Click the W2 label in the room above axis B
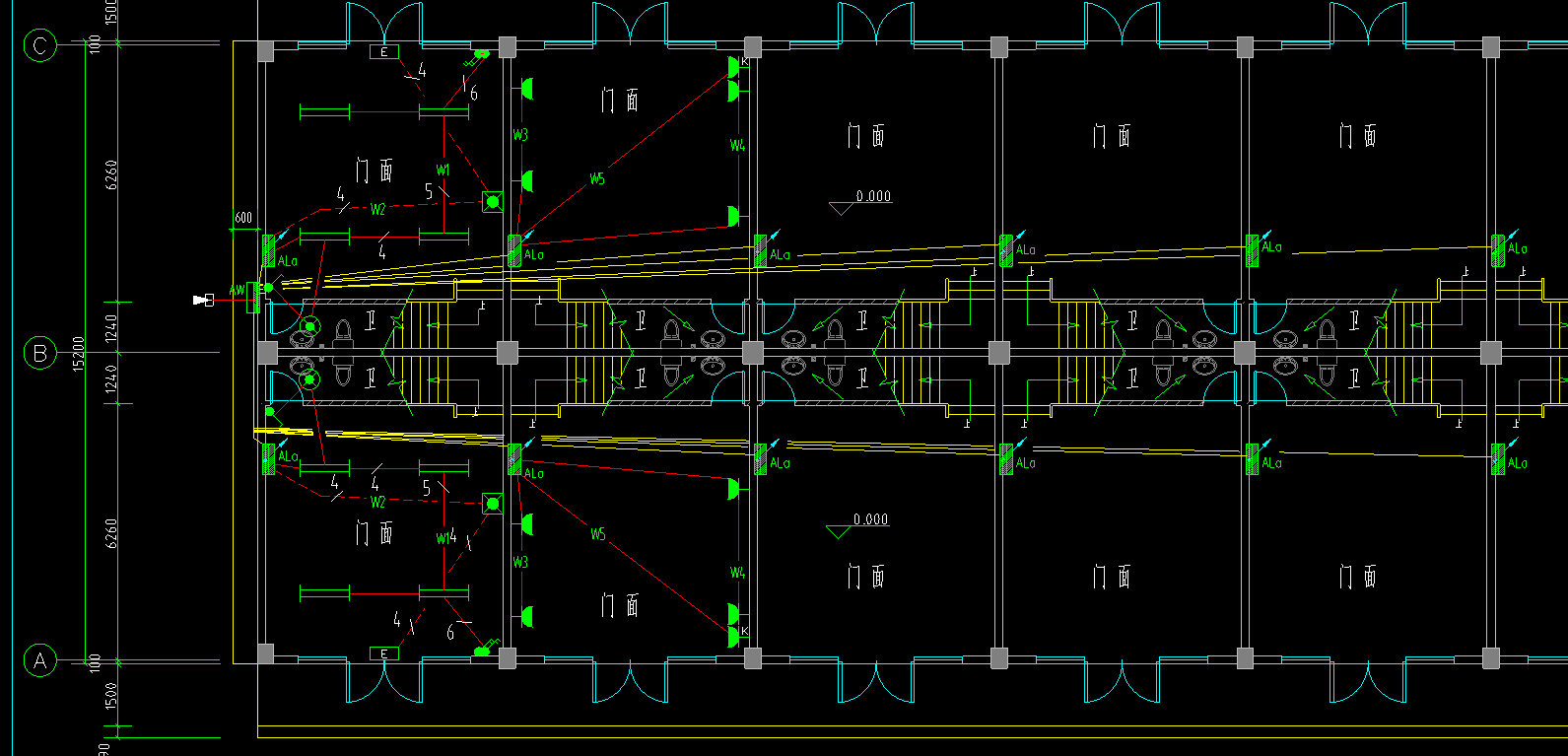The image size is (1568, 756). pyautogui.click(x=378, y=209)
